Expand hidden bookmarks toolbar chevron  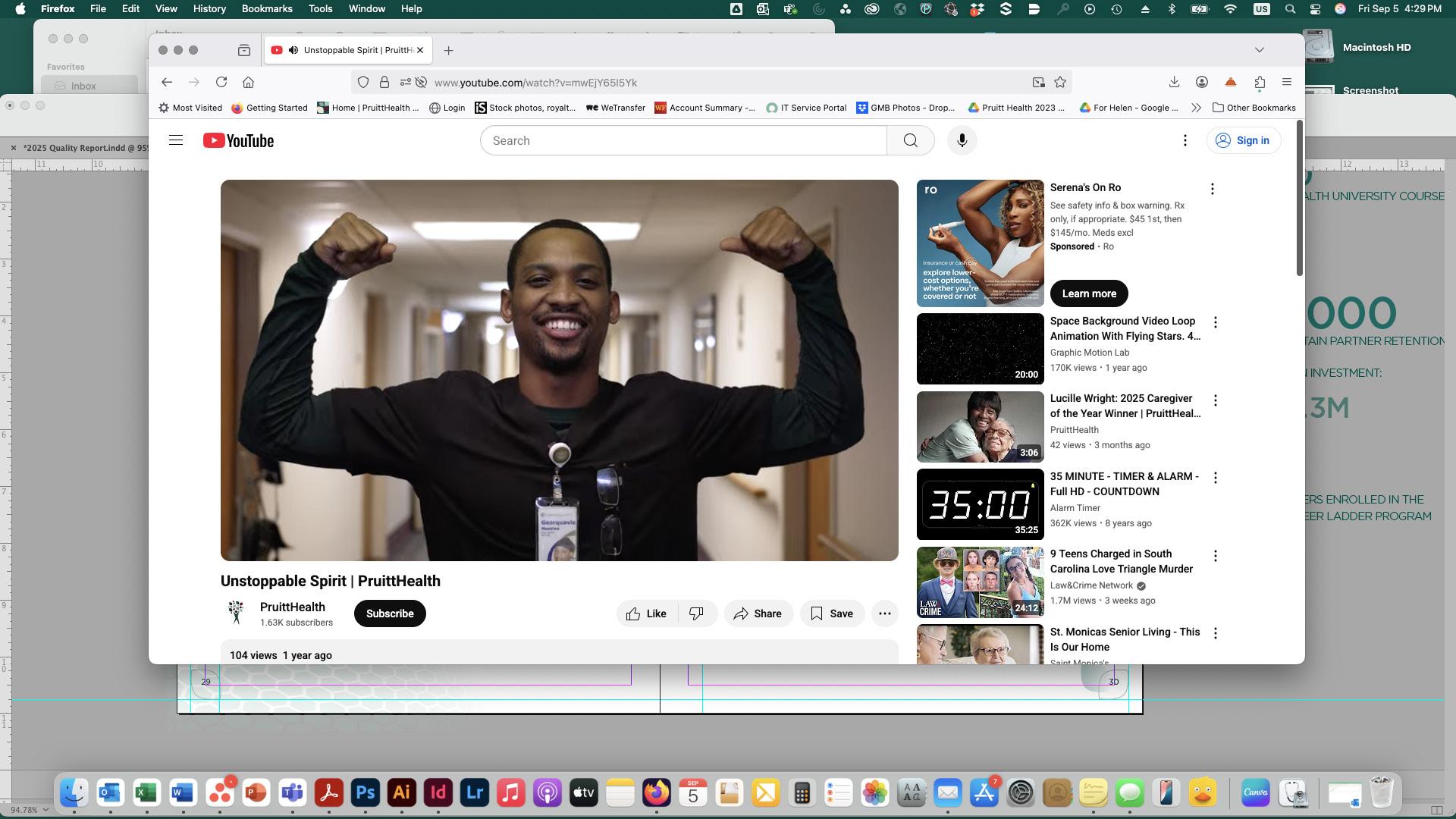pyautogui.click(x=1196, y=108)
